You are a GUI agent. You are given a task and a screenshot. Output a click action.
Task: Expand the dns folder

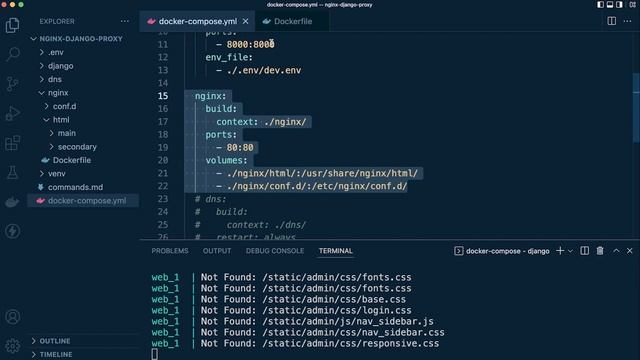55,79
